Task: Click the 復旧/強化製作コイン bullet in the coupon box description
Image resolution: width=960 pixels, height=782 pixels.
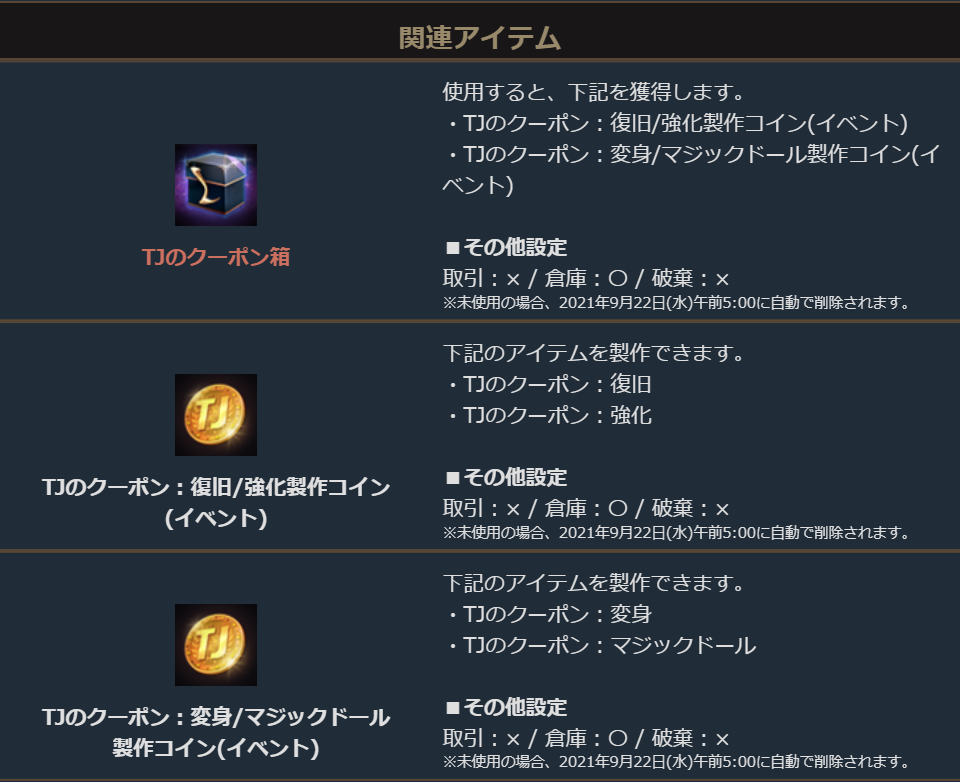Action: (x=676, y=124)
